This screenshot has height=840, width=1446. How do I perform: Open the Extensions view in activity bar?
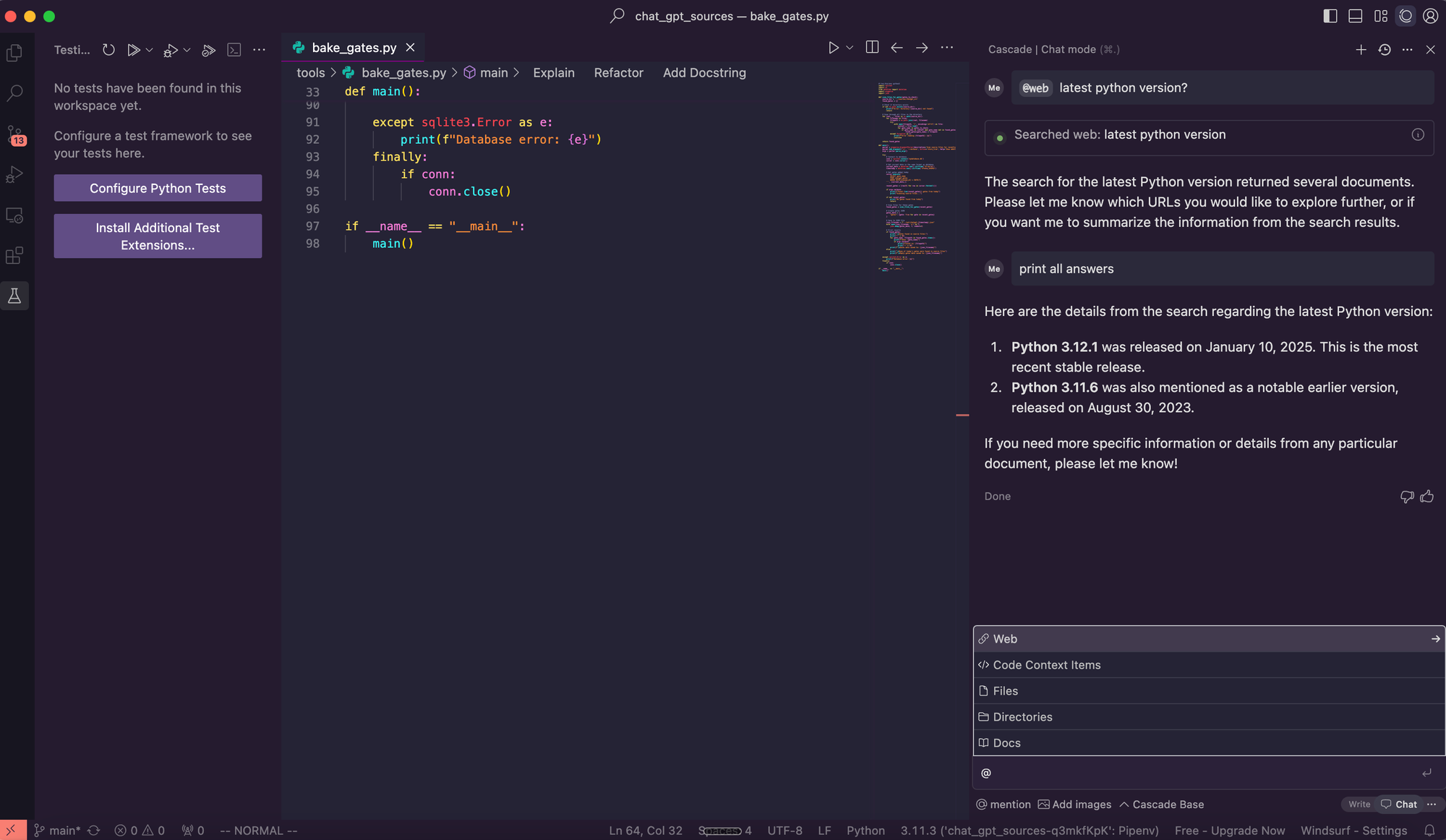coord(14,256)
